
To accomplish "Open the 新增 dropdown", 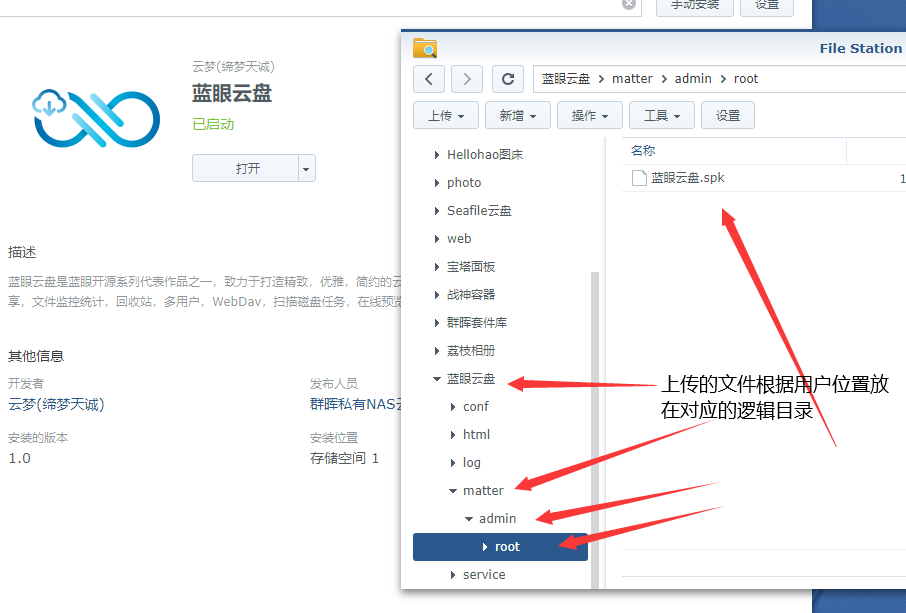I will click(517, 114).
